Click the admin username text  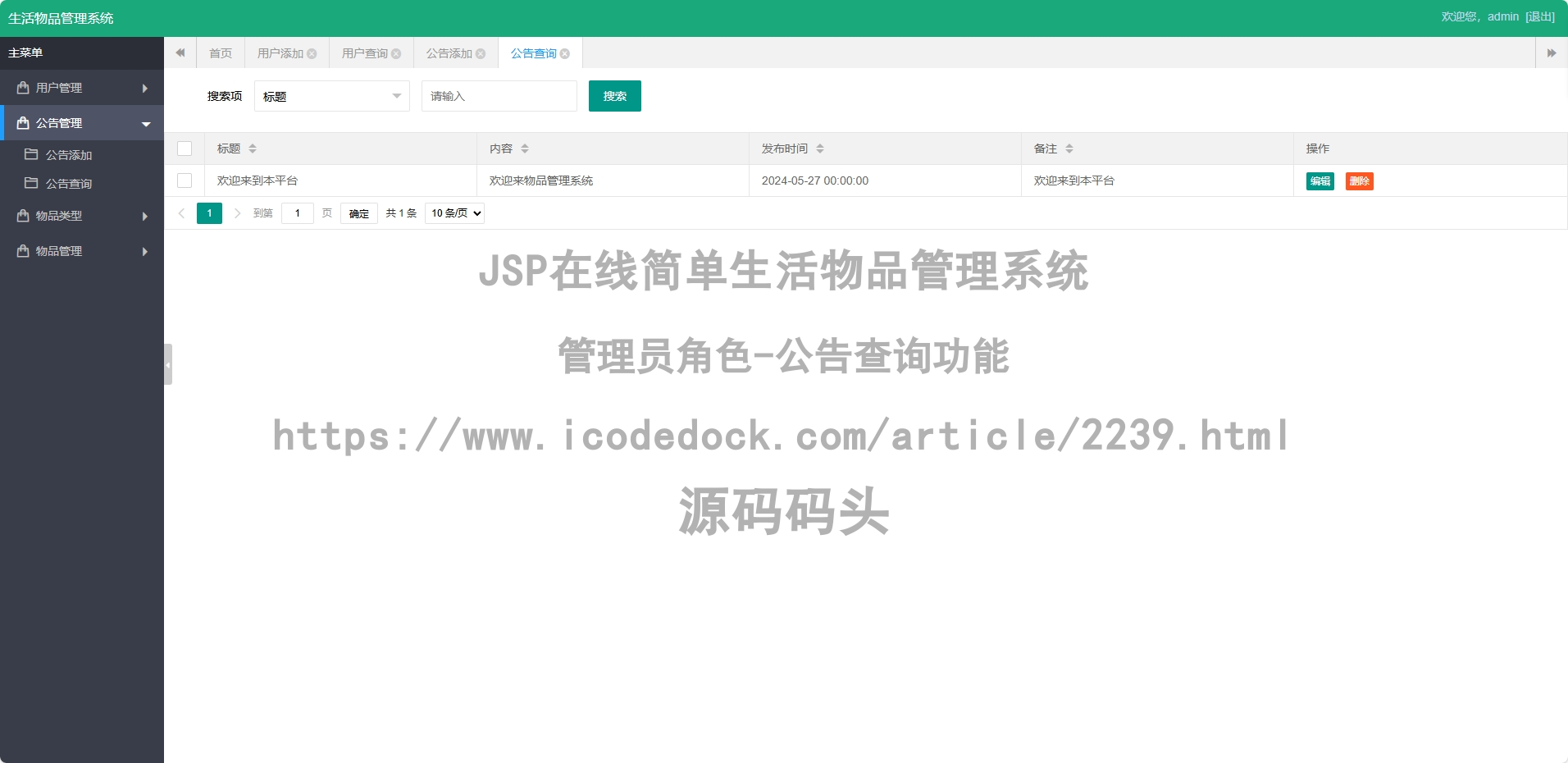point(1503,16)
